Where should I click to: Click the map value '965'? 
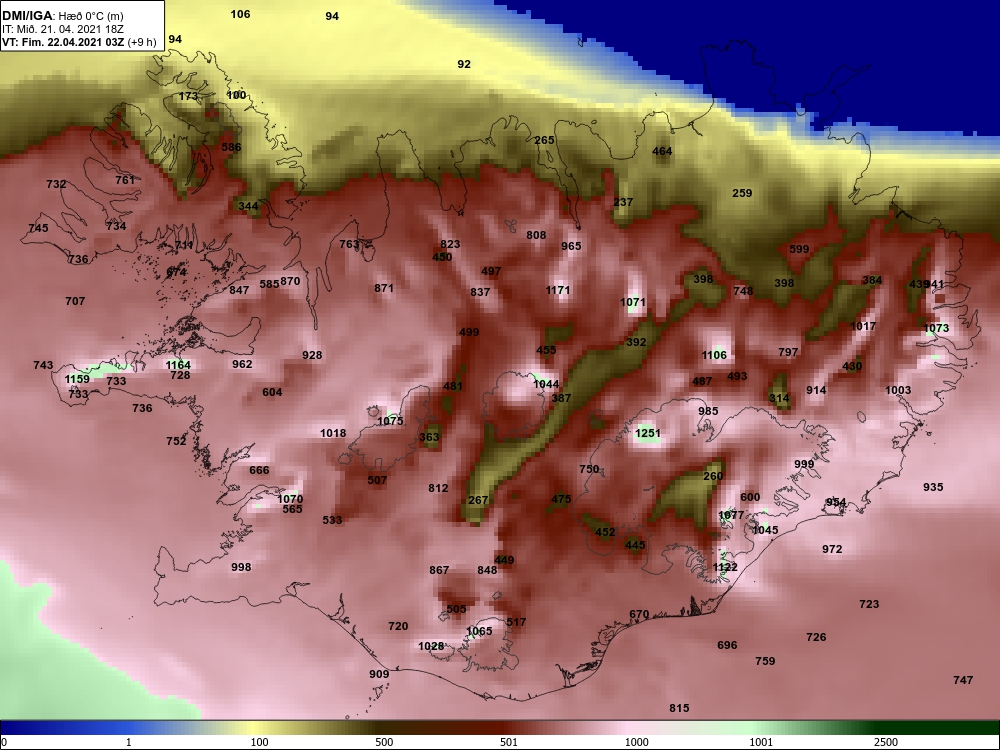571,246
